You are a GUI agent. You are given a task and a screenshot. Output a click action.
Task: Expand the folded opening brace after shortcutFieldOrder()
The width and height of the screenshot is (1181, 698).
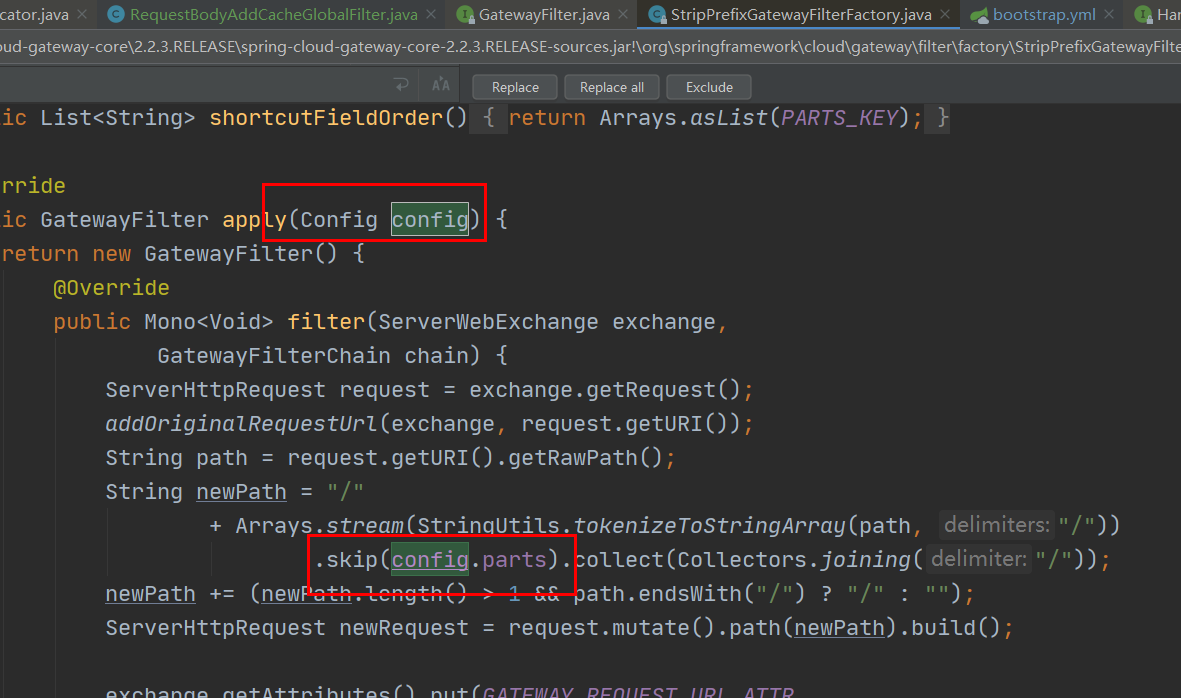[489, 118]
